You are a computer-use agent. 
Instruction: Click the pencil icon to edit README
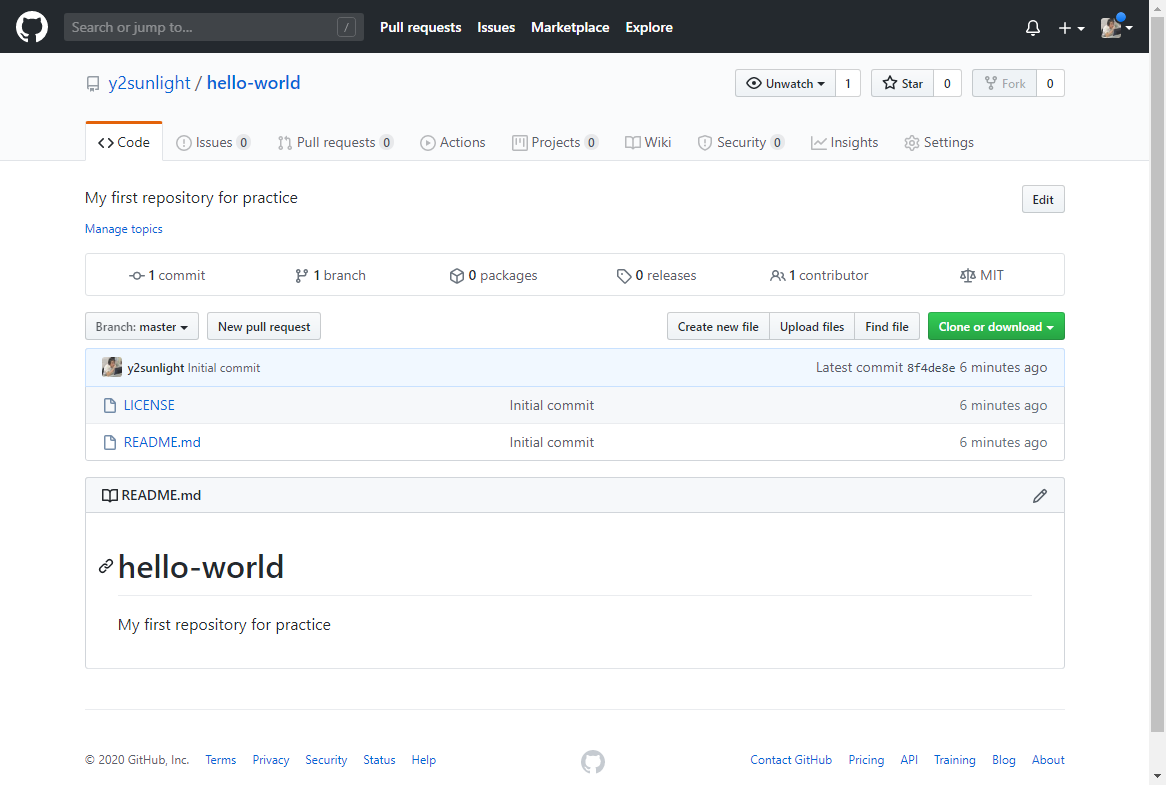coord(1040,495)
